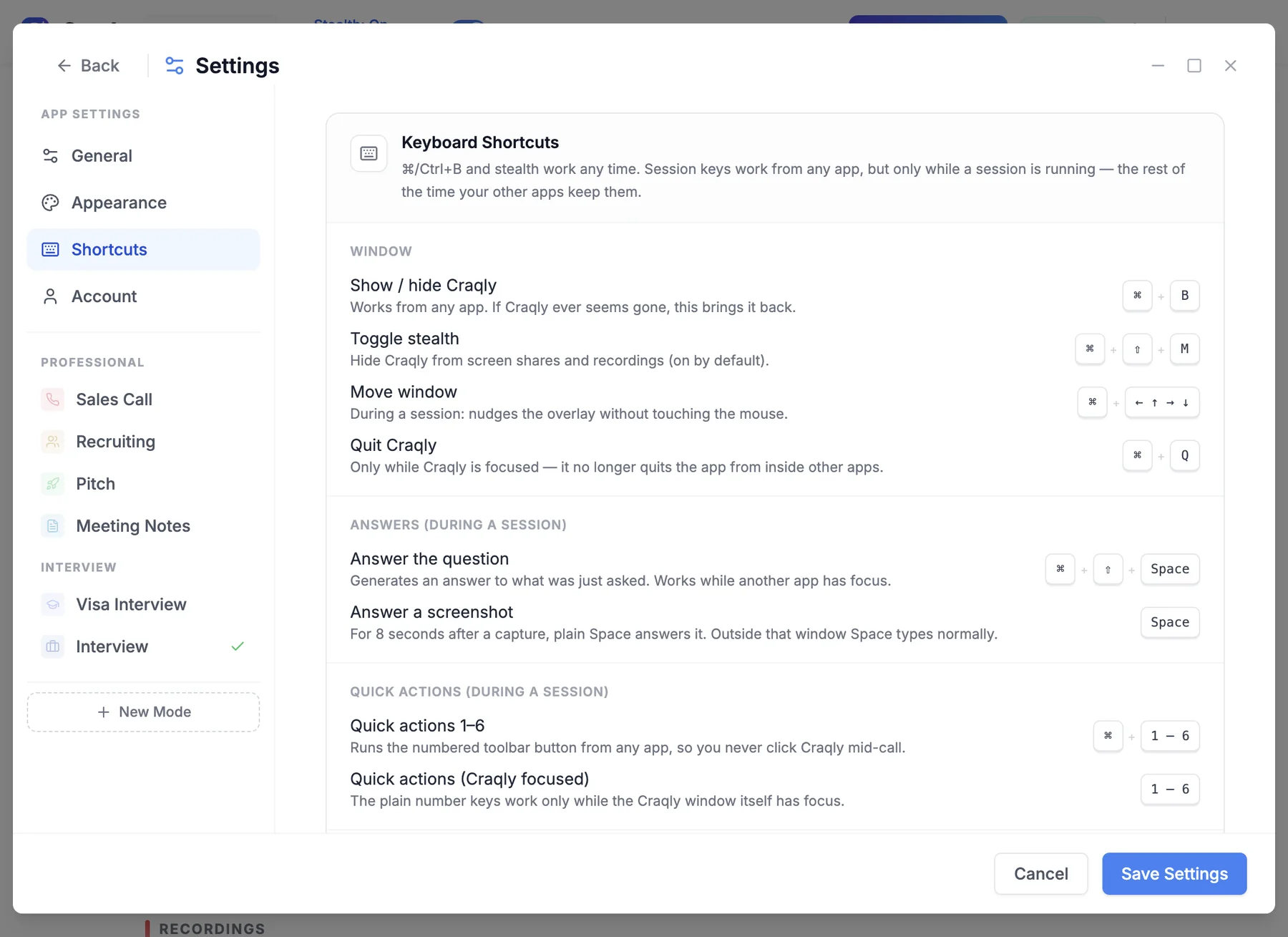
Task: Click the arrow keys box for Move window
Action: click(x=1163, y=402)
